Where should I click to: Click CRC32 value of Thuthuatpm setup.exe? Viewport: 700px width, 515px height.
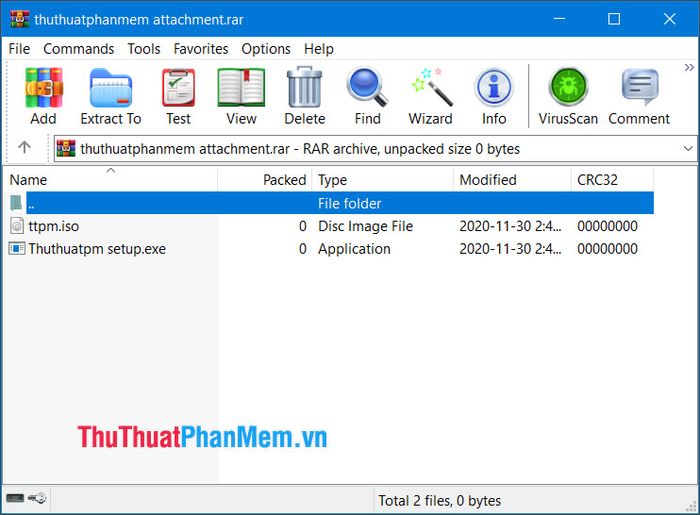click(607, 249)
